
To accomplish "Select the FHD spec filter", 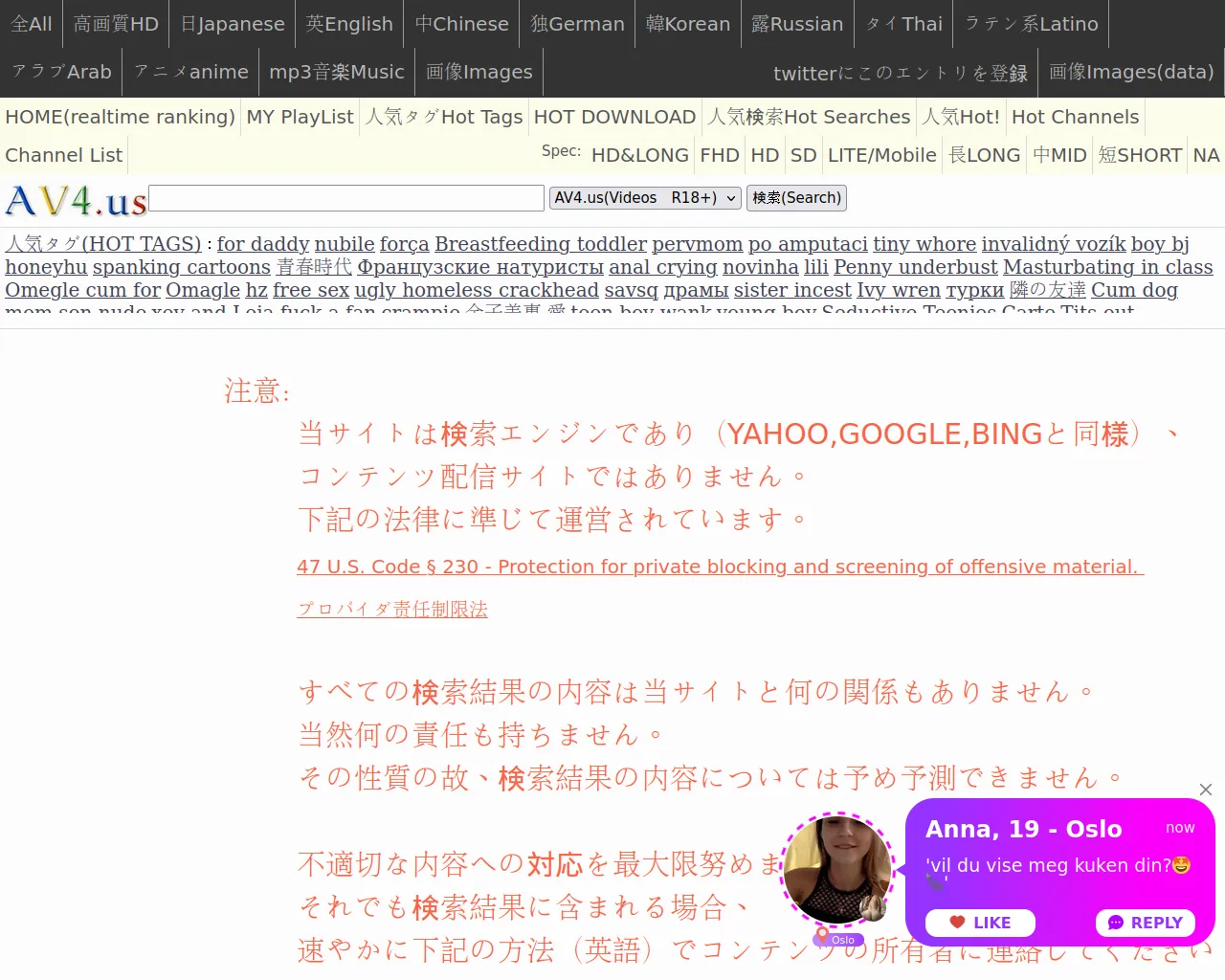I will (x=719, y=155).
